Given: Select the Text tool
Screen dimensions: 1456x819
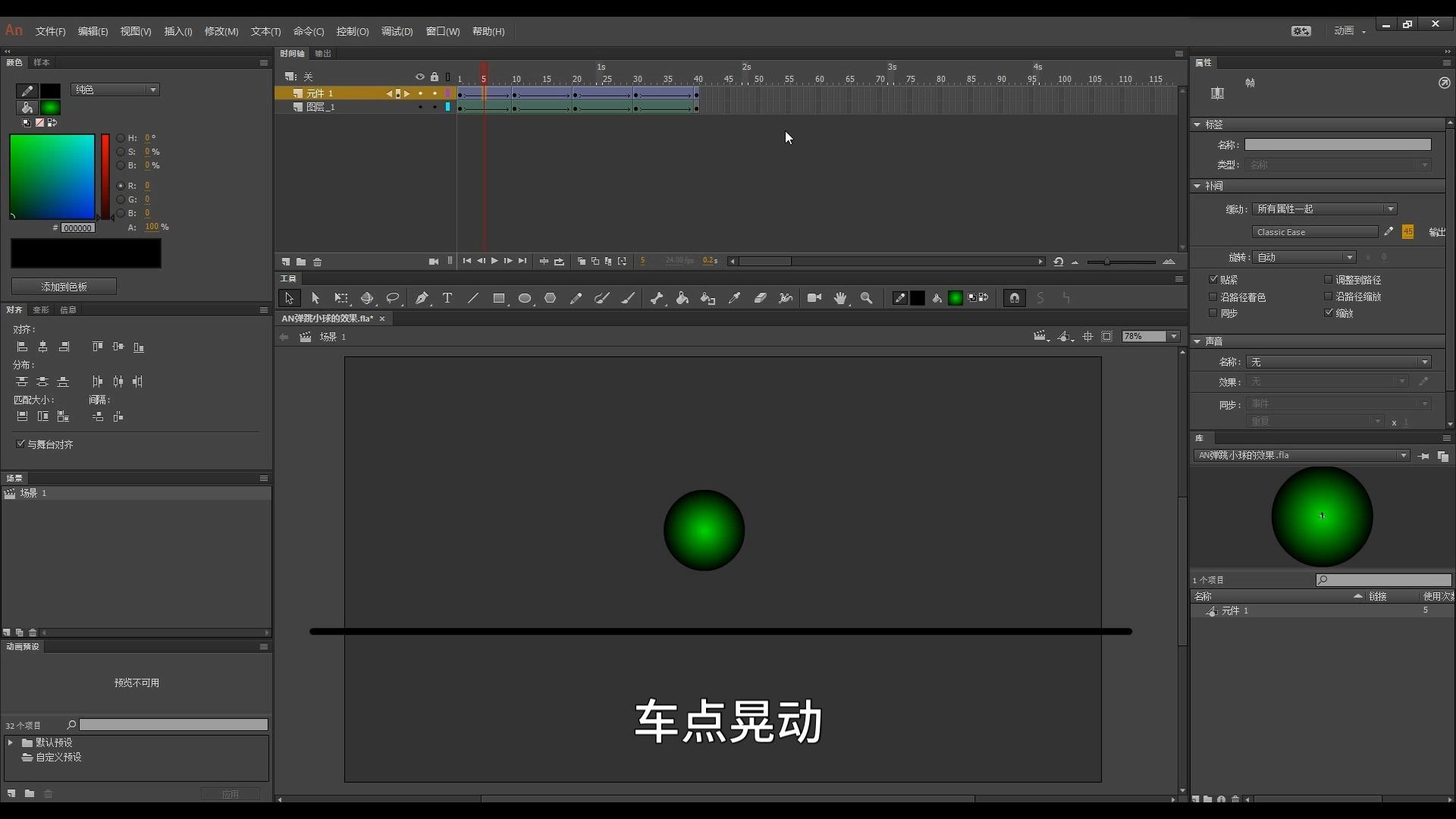Looking at the screenshot, I should (447, 297).
